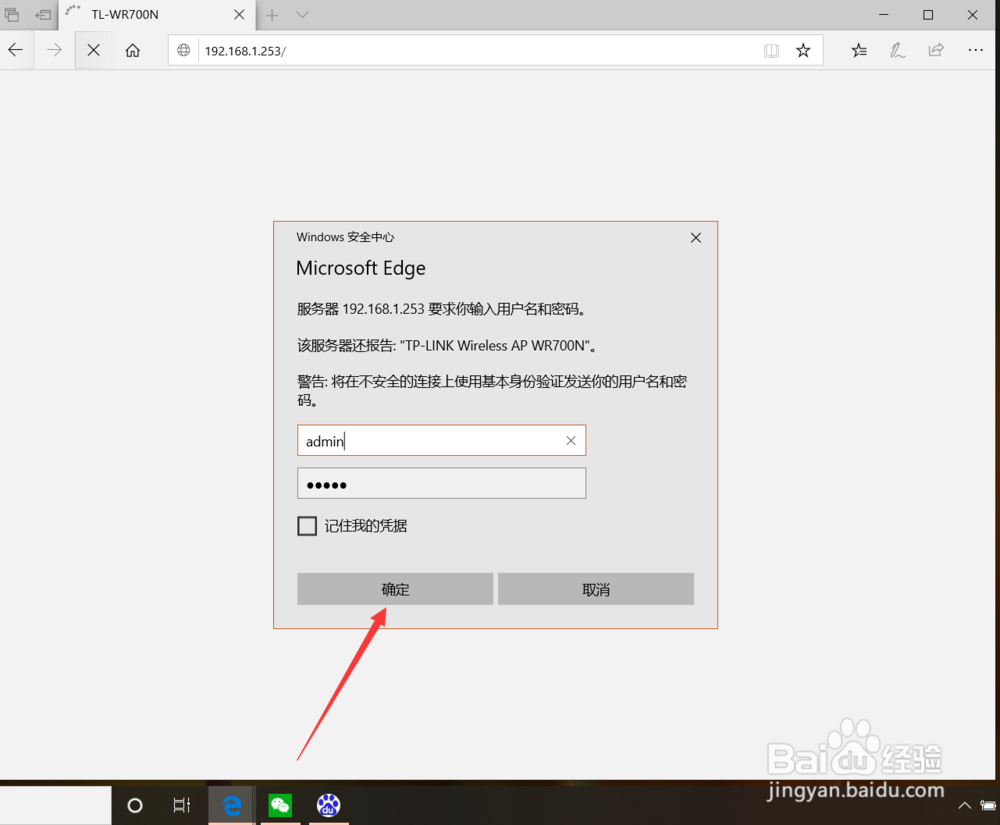
Task: Minimize the Edge window
Action: [884, 15]
